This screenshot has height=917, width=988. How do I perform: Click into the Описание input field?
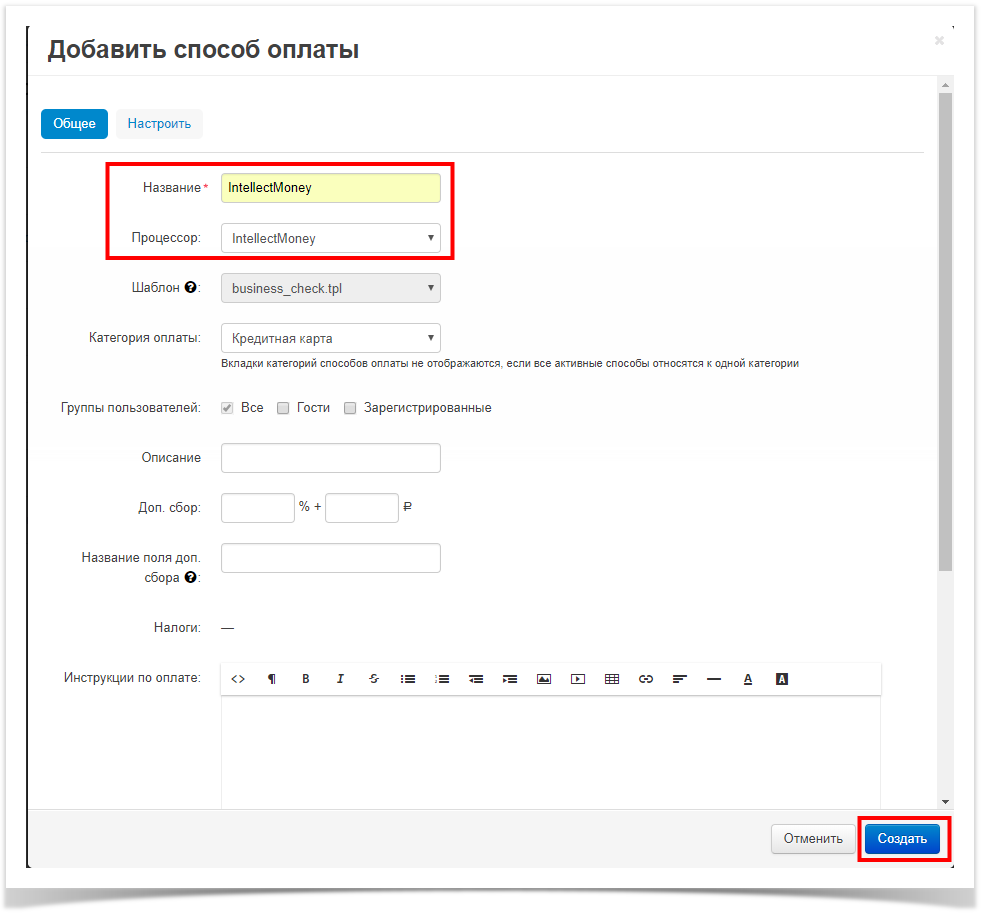pyautogui.click(x=330, y=458)
